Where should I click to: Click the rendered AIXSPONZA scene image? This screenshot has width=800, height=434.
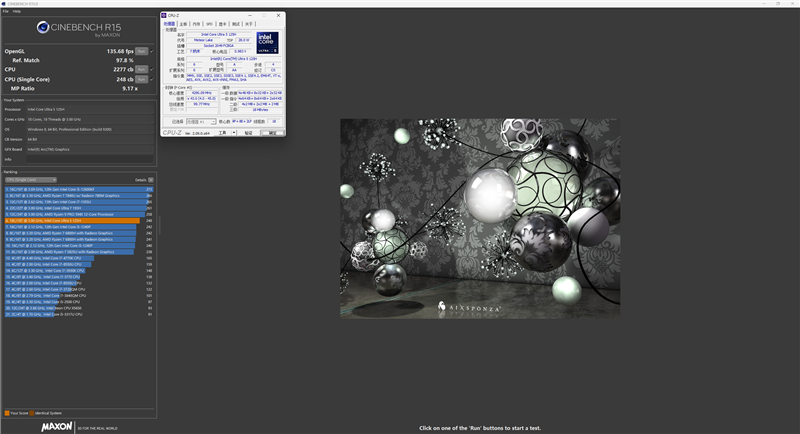click(480, 219)
